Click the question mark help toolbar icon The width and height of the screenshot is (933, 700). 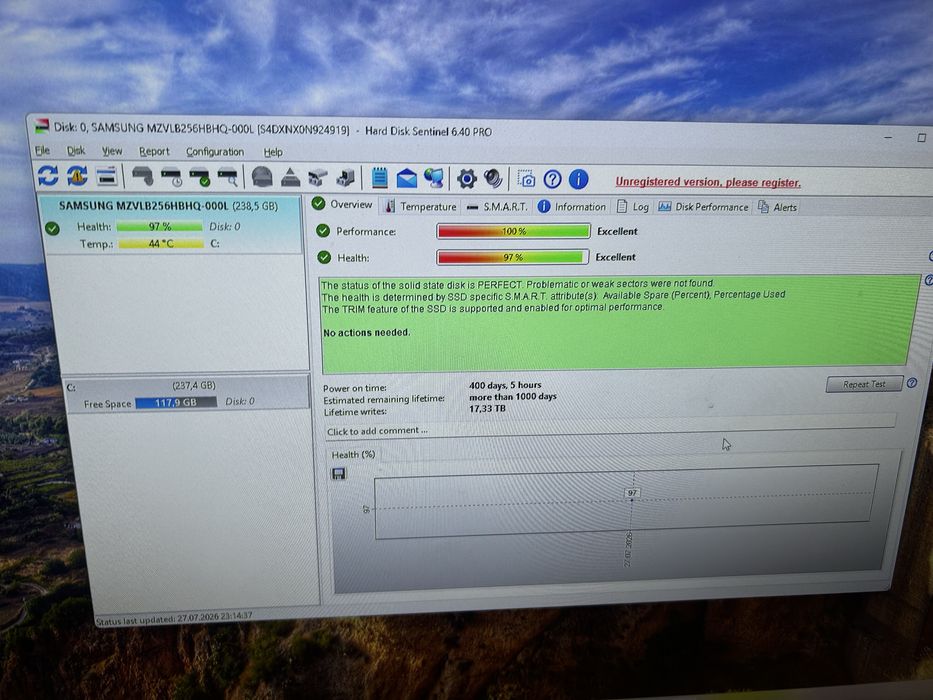point(552,179)
